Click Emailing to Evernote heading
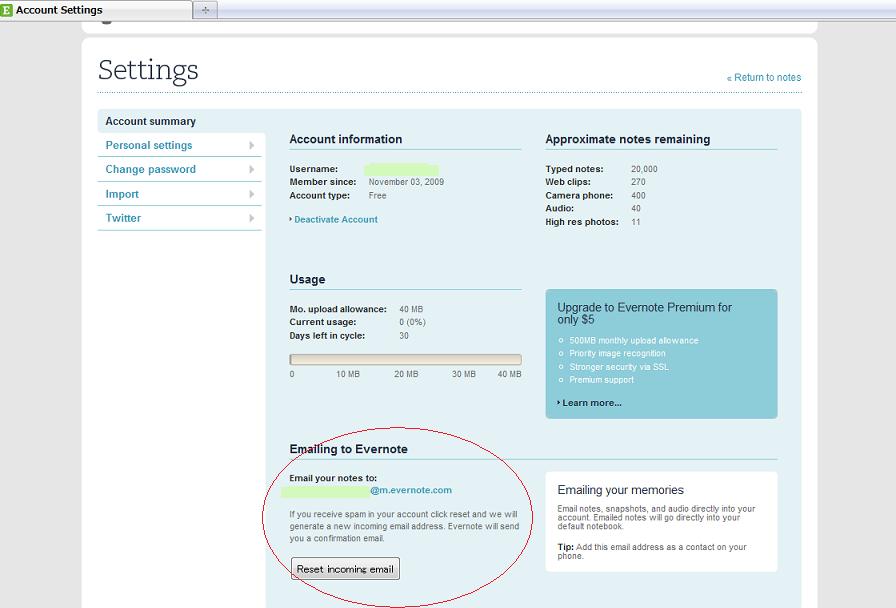The height and width of the screenshot is (608, 896). tap(349, 449)
